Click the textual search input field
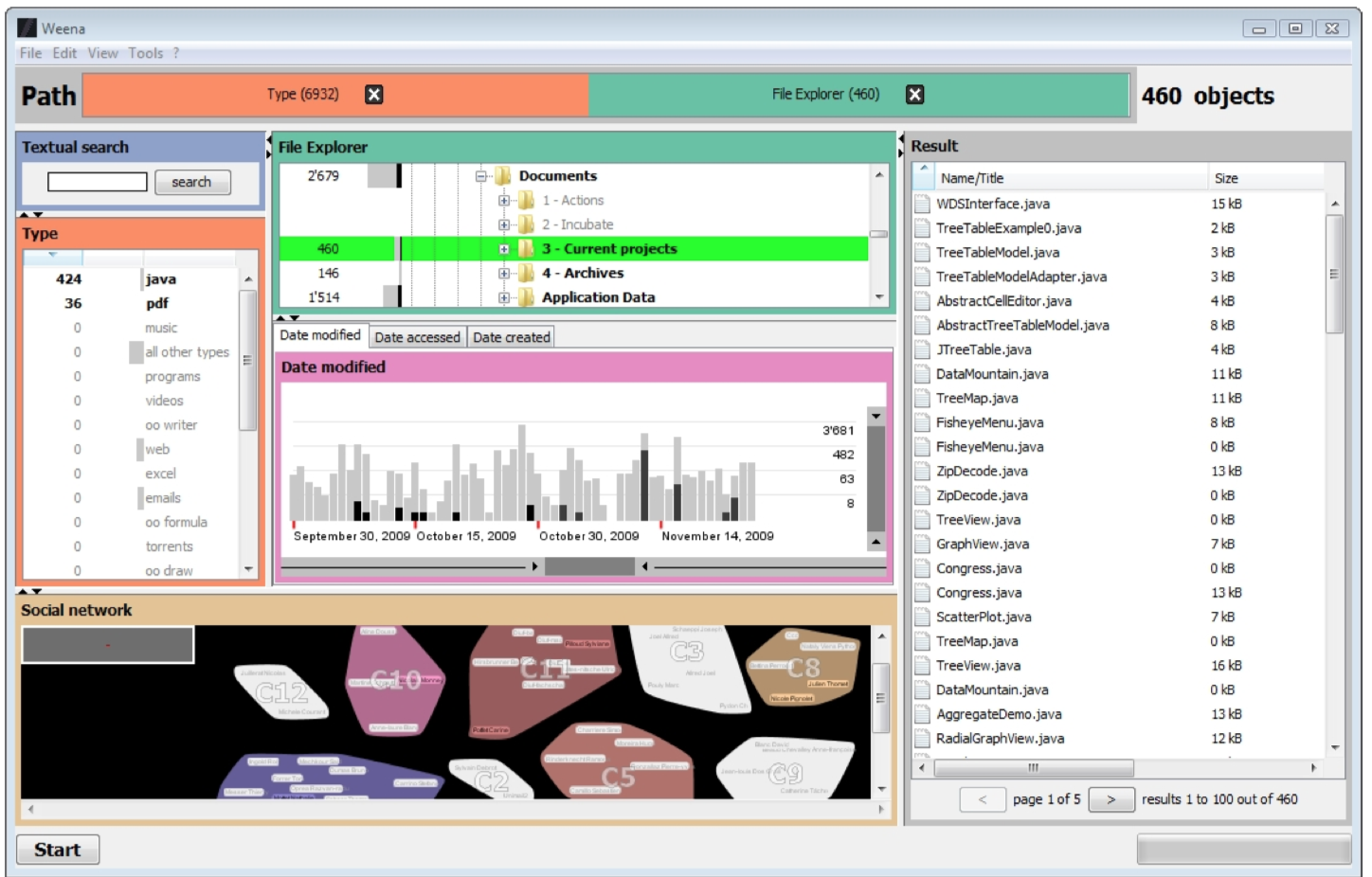This screenshot has height=877, width=1372. tap(98, 182)
